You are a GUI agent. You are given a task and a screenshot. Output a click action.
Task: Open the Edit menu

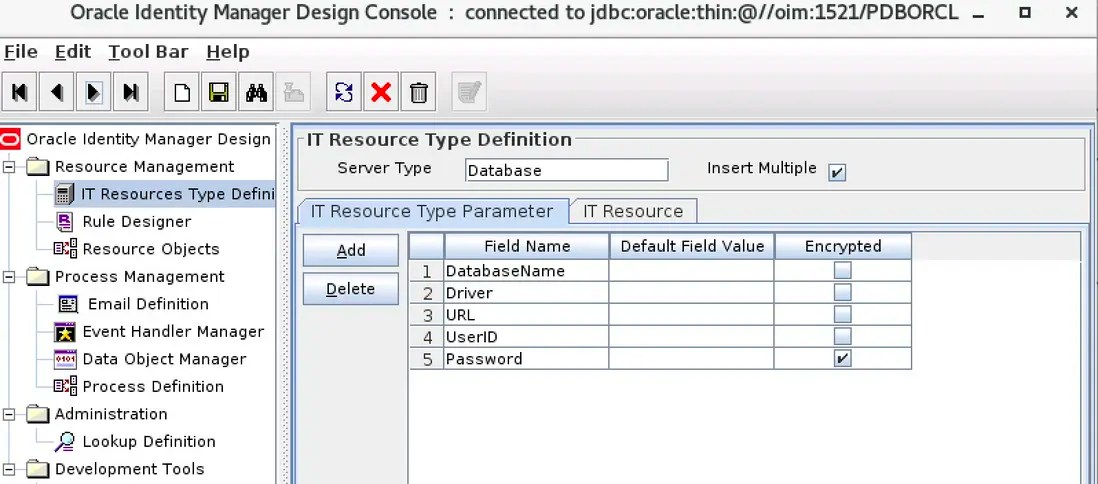point(73,52)
